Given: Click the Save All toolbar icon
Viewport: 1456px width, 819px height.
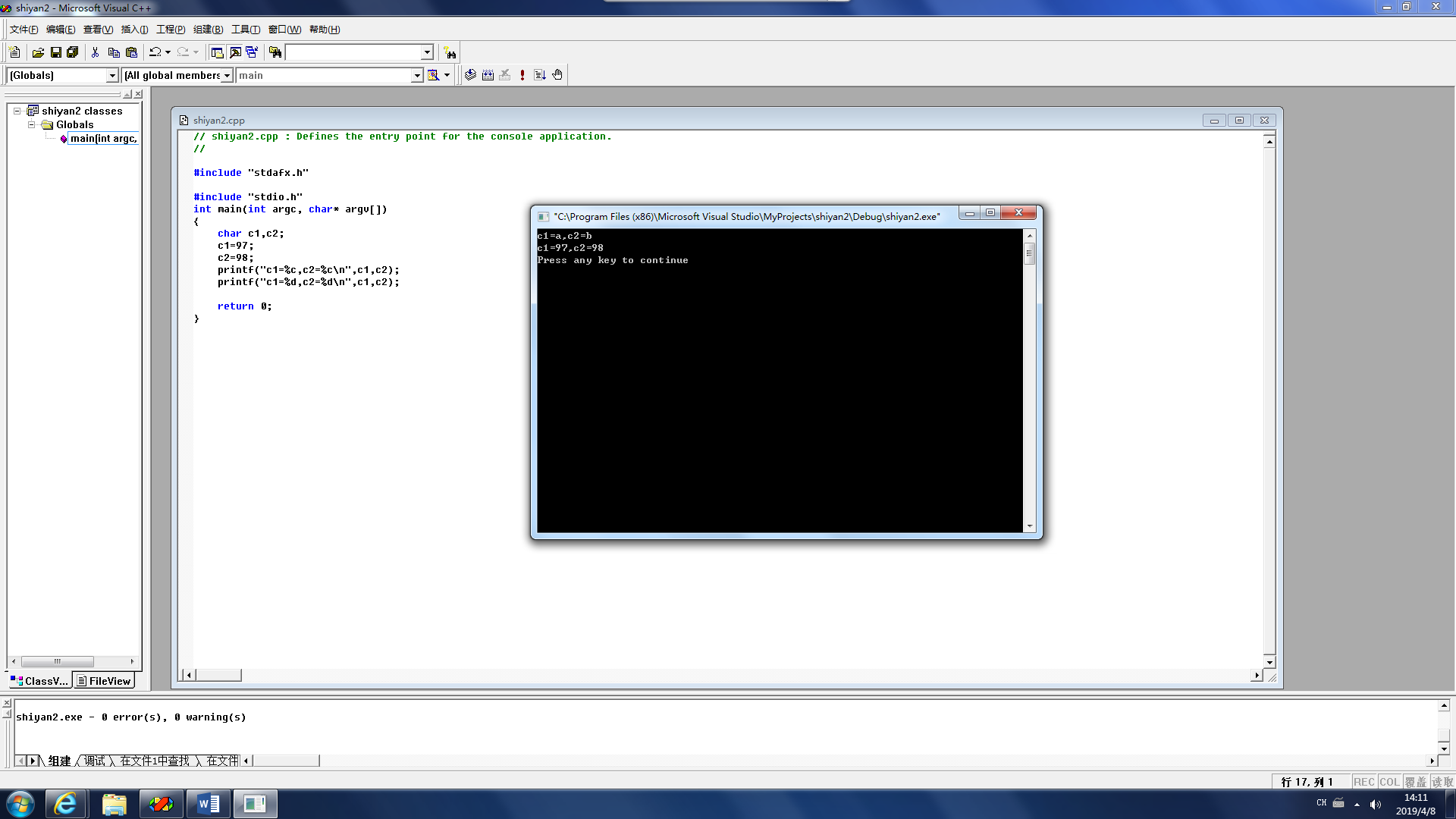Looking at the screenshot, I should coord(73,52).
